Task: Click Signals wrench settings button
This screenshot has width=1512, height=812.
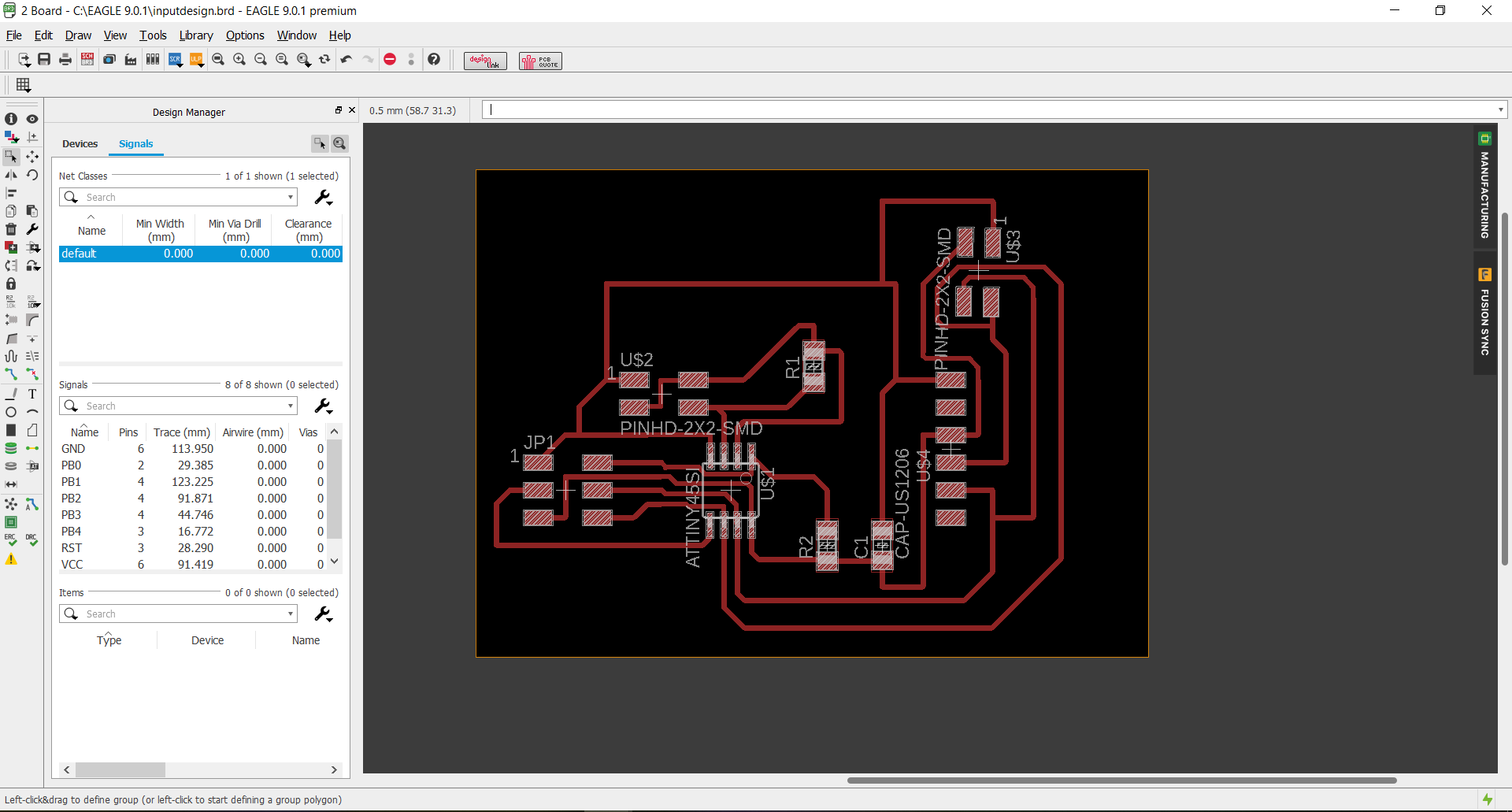Action: [x=323, y=406]
